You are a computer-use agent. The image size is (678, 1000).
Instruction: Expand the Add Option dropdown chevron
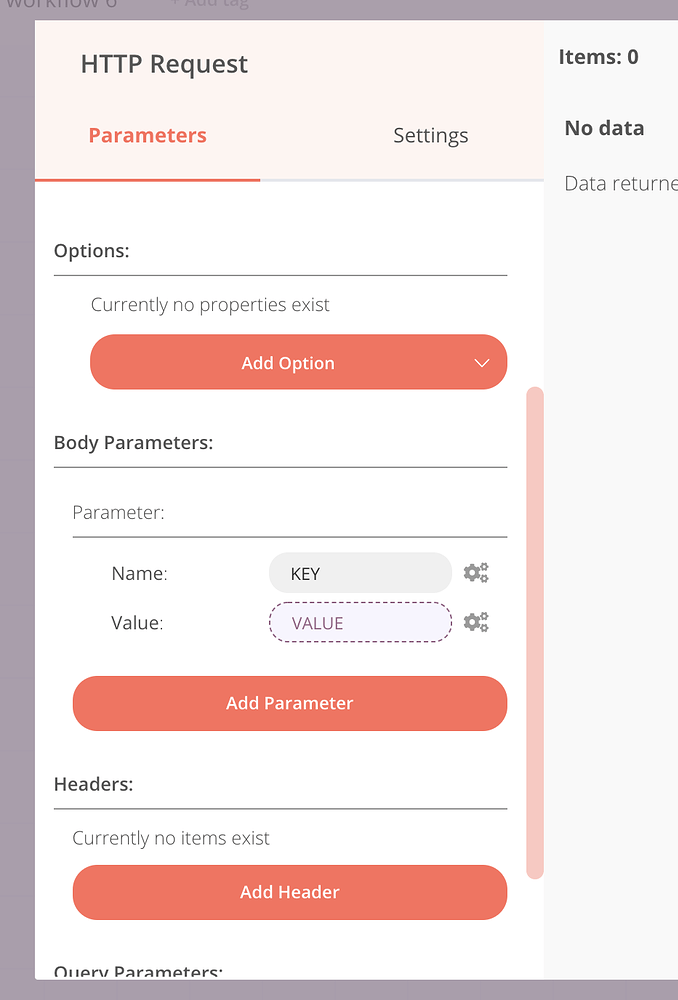tap(481, 362)
